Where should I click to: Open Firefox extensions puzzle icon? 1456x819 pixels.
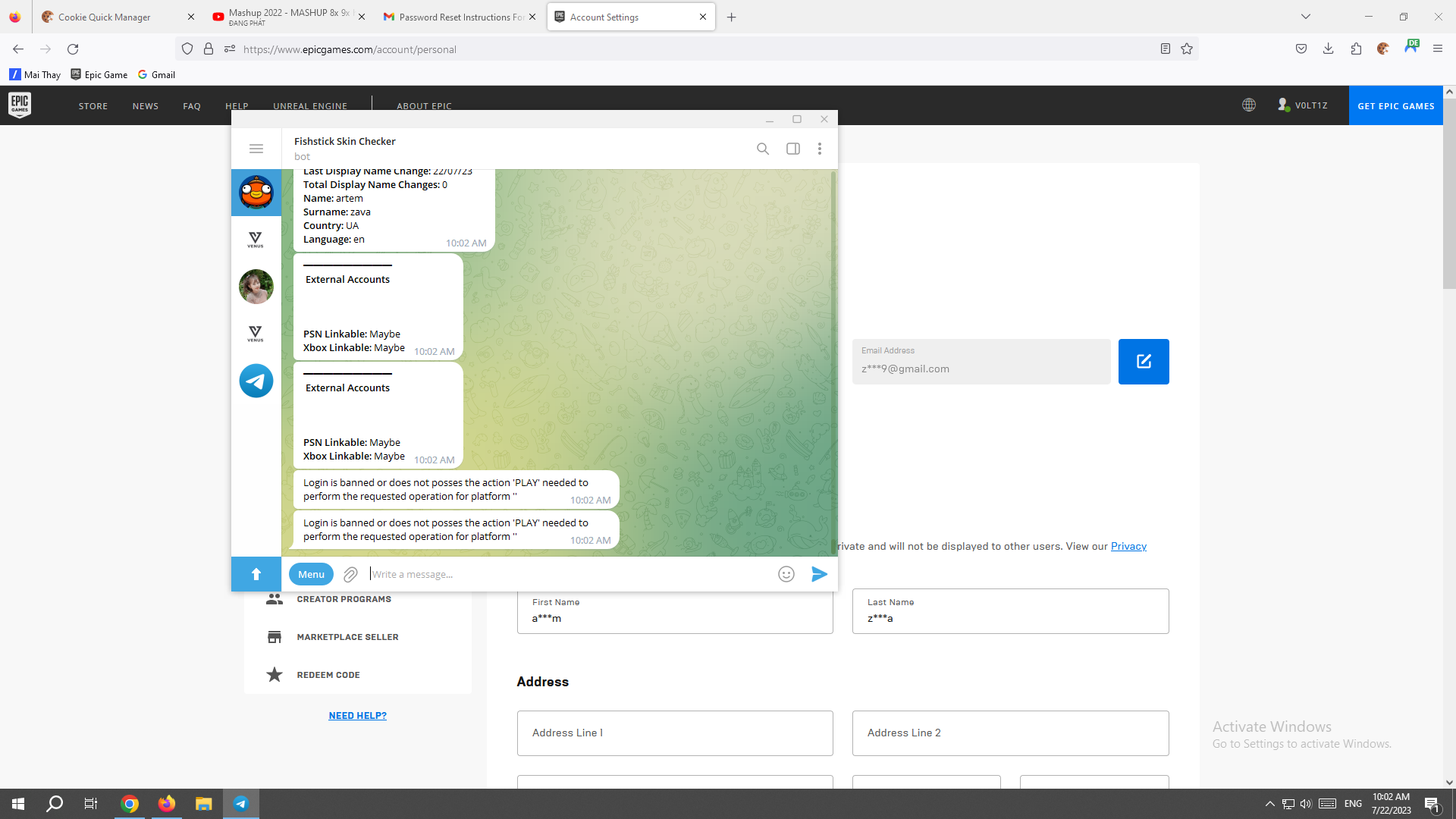pos(1356,49)
